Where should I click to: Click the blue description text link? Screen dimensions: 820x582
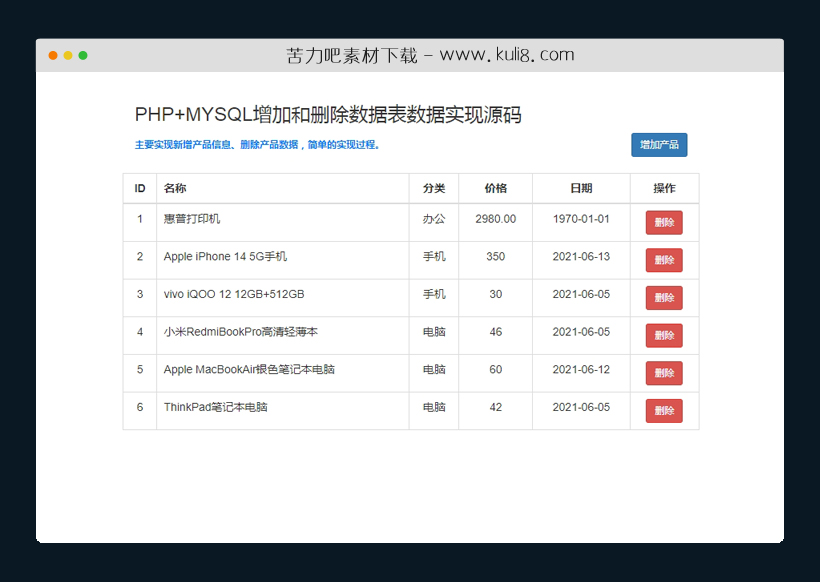[x=260, y=144]
